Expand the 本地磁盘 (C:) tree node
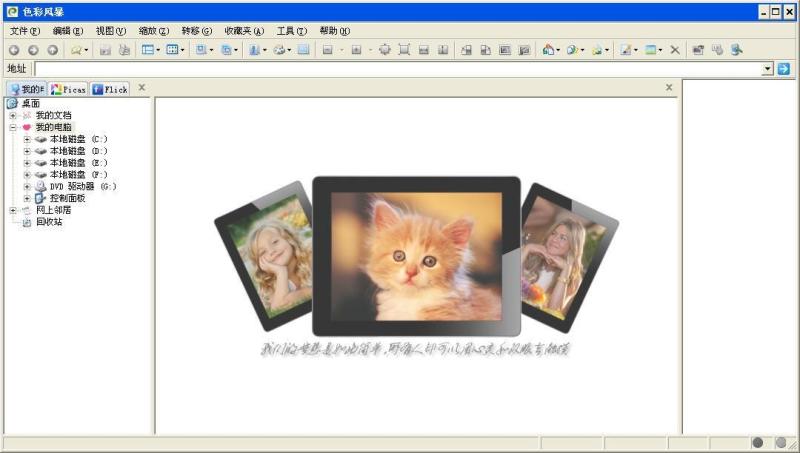Screen dimensions: 800x453 point(27,139)
